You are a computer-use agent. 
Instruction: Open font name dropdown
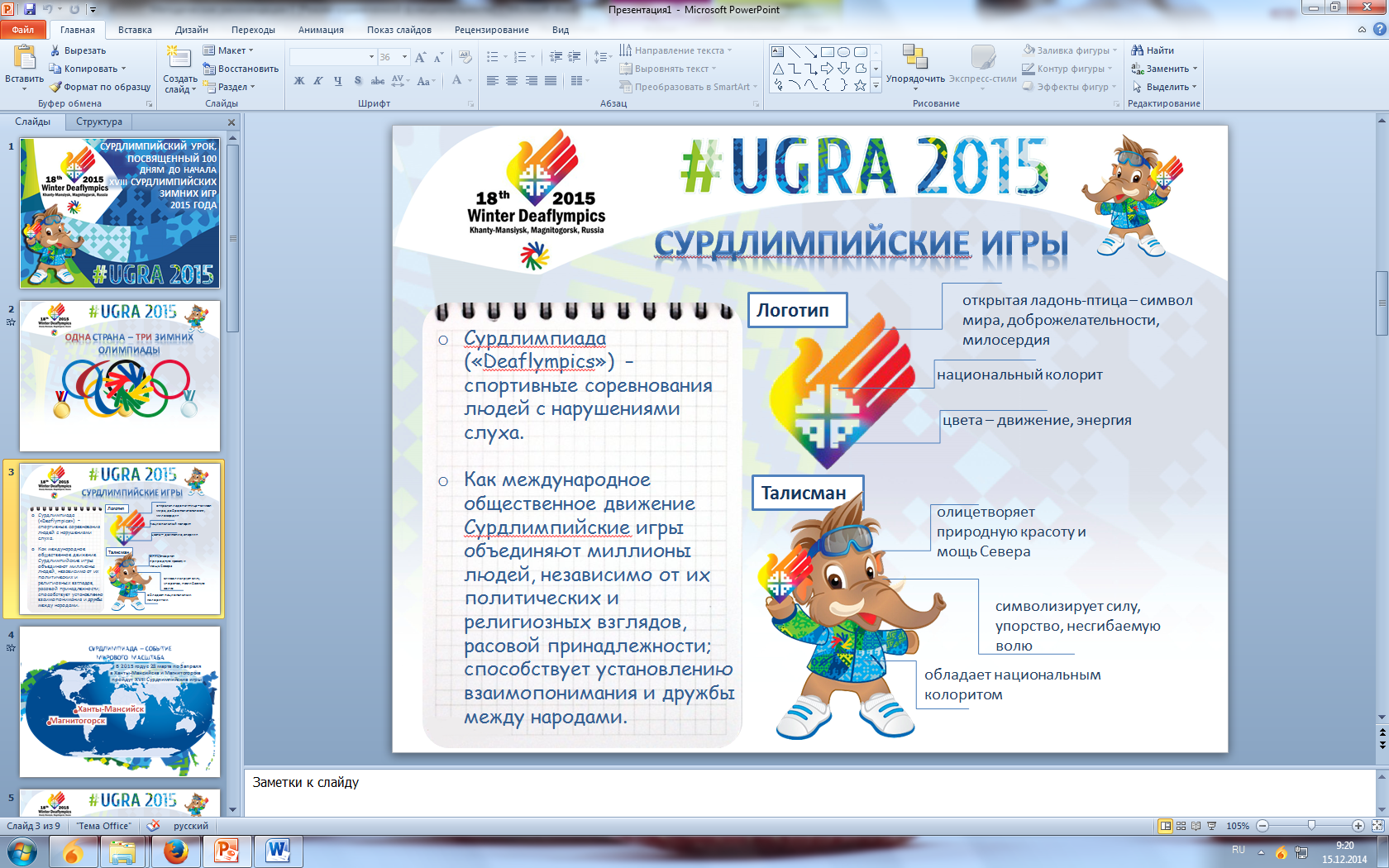pyautogui.click(x=371, y=57)
